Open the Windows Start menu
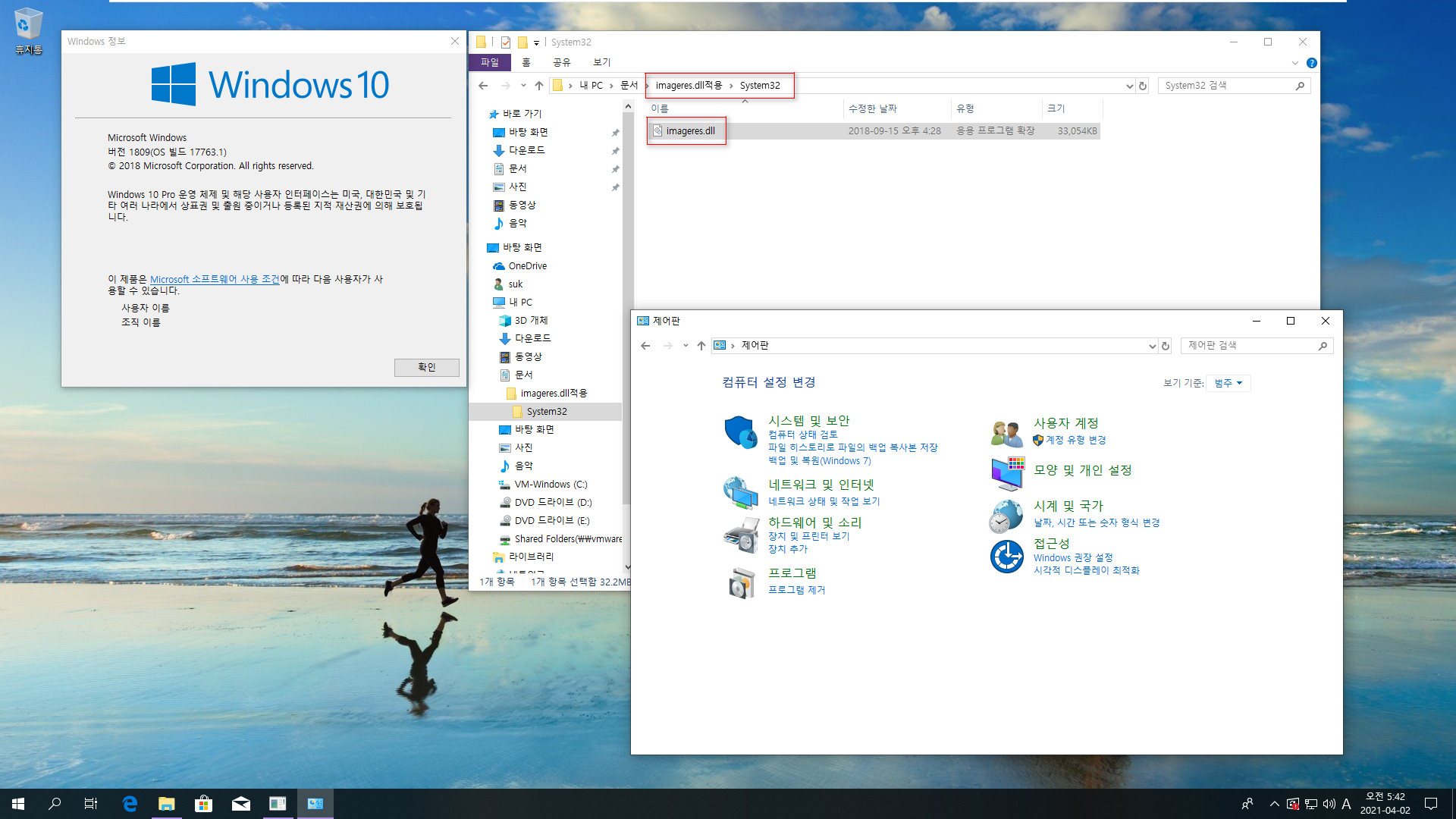The height and width of the screenshot is (819, 1456). [x=18, y=804]
